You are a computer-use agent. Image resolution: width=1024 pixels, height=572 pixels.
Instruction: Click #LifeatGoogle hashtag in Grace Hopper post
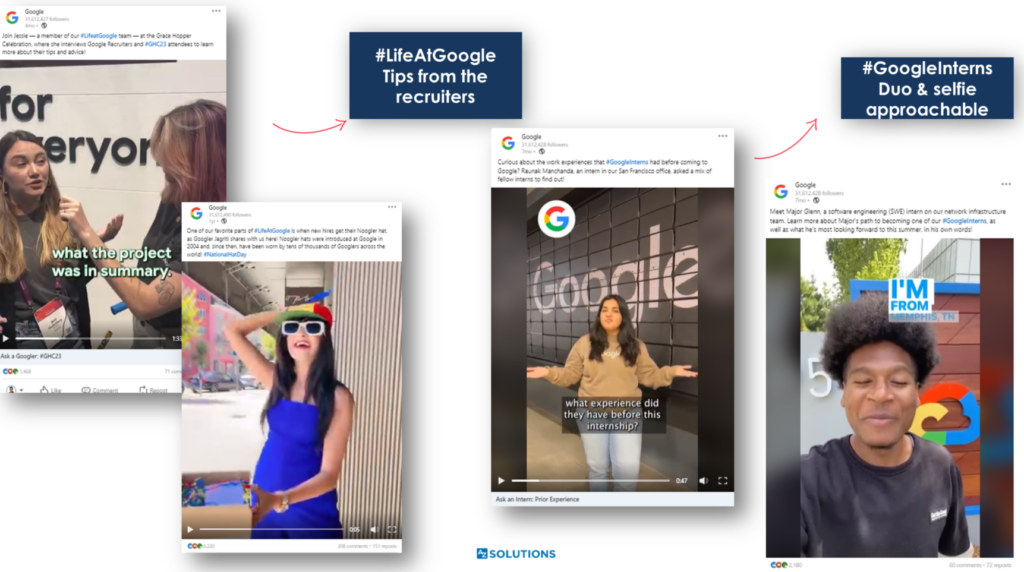coord(99,36)
